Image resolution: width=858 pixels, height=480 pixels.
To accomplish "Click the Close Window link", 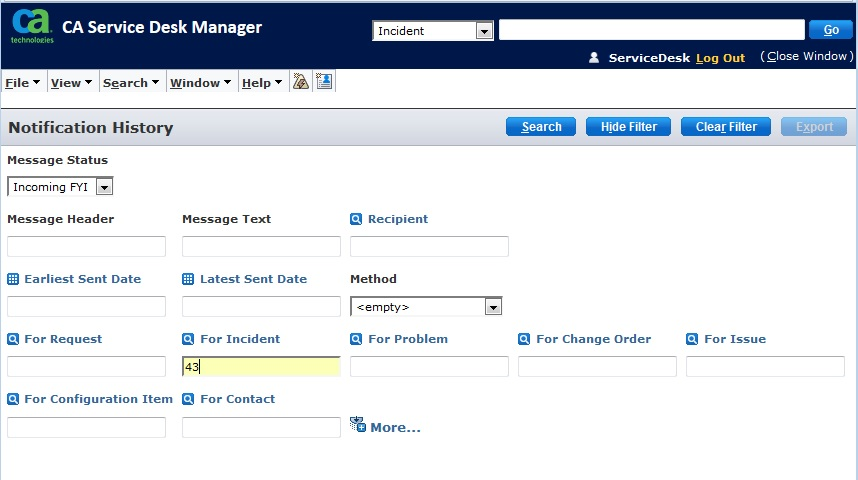I will tap(807, 56).
